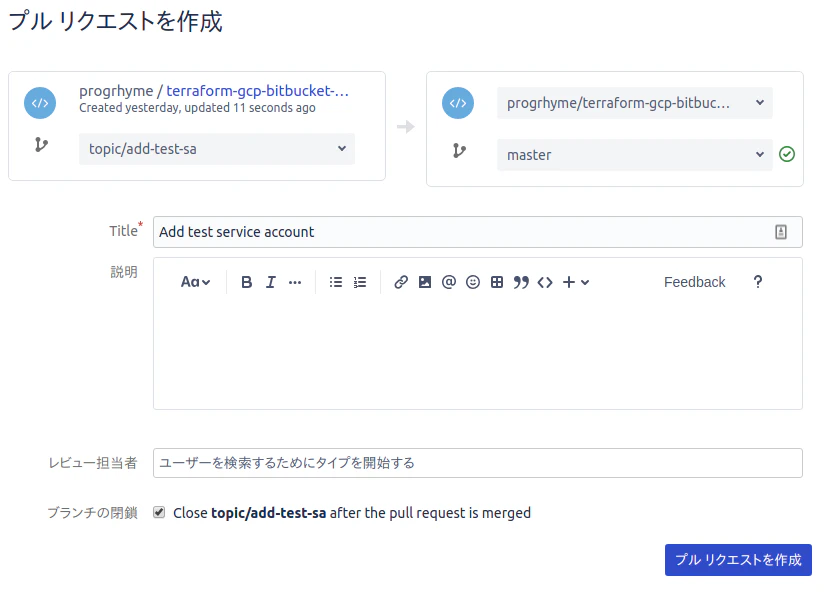Click the source branch icon
This screenshot has width=827, height=596.
[x=41, y=145]
